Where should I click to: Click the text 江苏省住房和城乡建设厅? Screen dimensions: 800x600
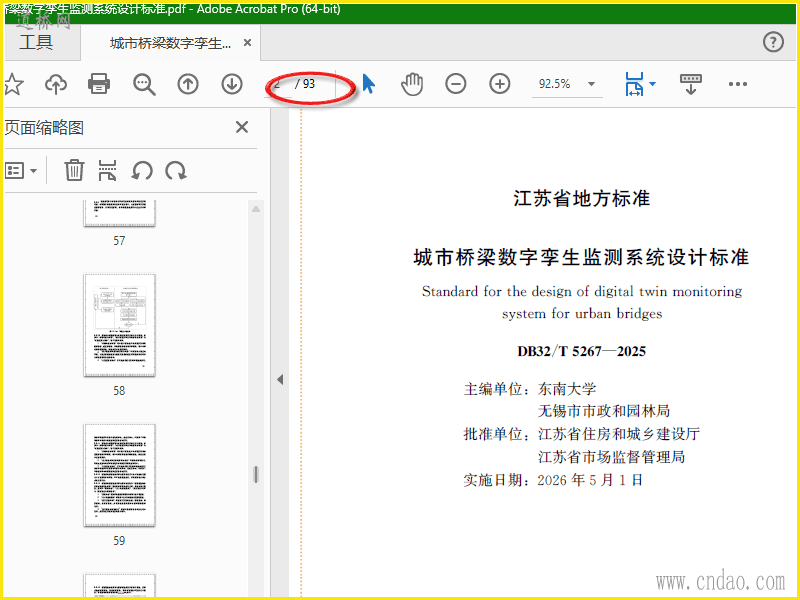pyautogui.click(x=618, y=434)
